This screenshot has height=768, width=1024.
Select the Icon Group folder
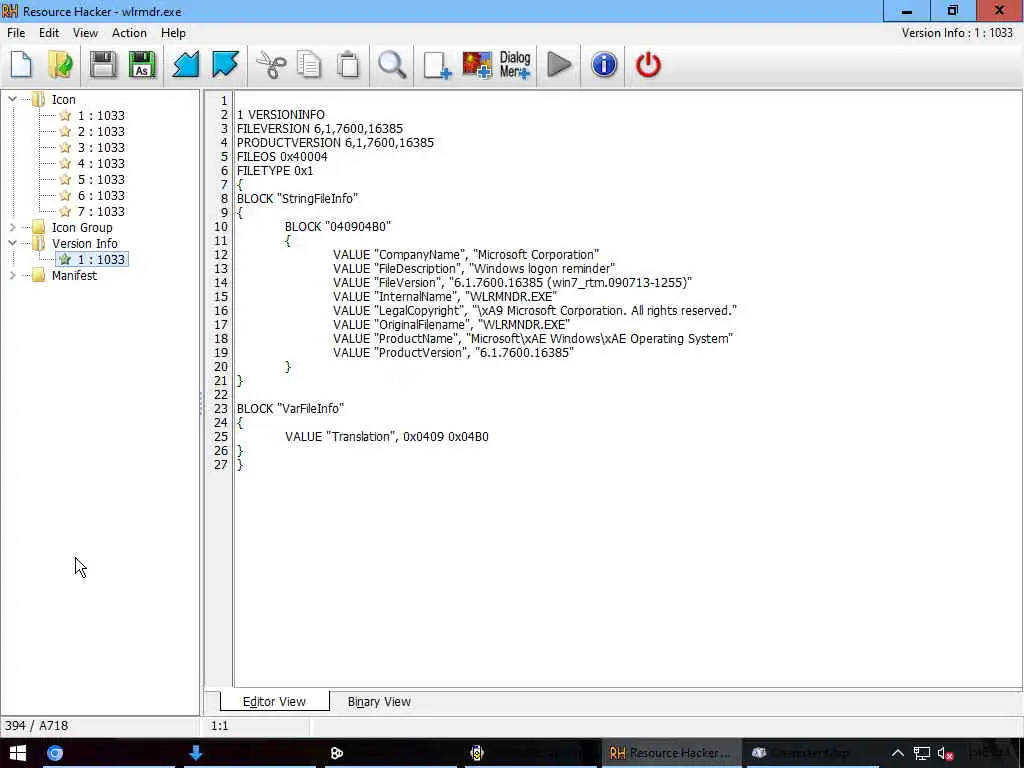click(x=82, y=227)
